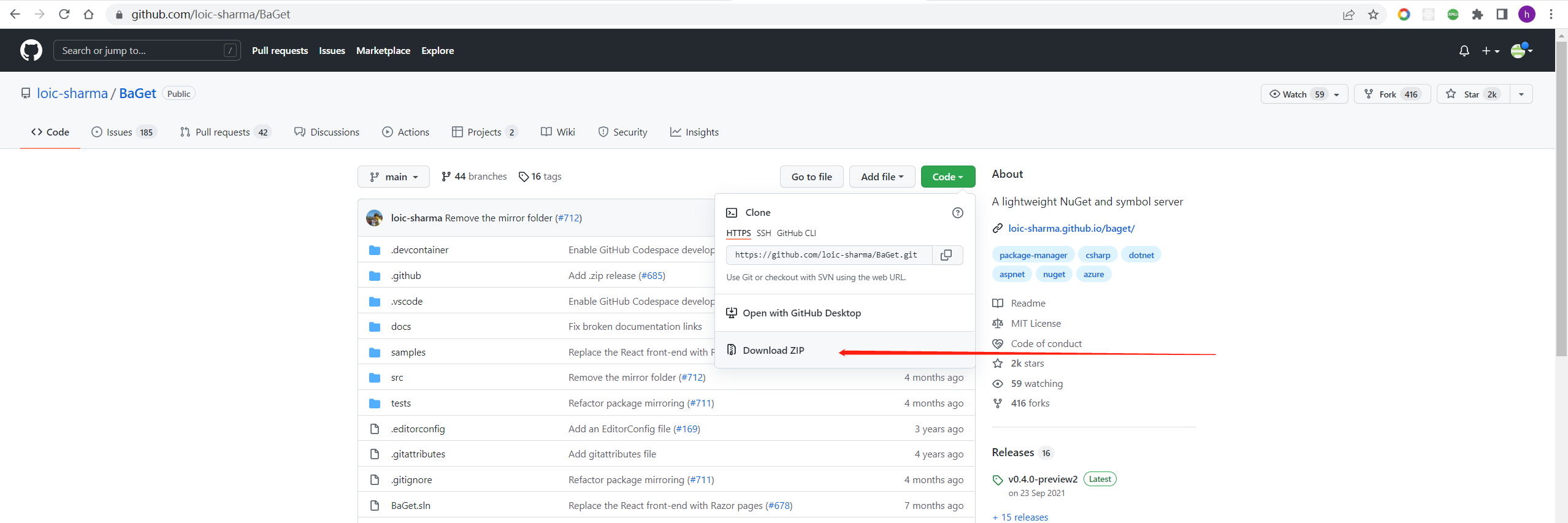
Task: Go to the Discussions tab
Action: (x=327, y=132)
